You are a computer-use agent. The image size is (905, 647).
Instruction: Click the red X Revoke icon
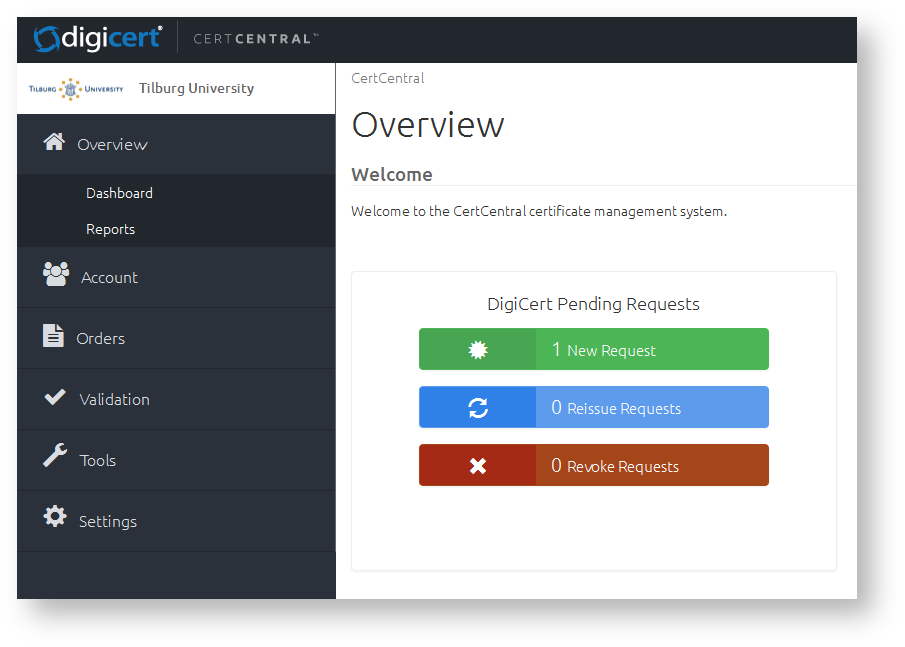point(478,466)
